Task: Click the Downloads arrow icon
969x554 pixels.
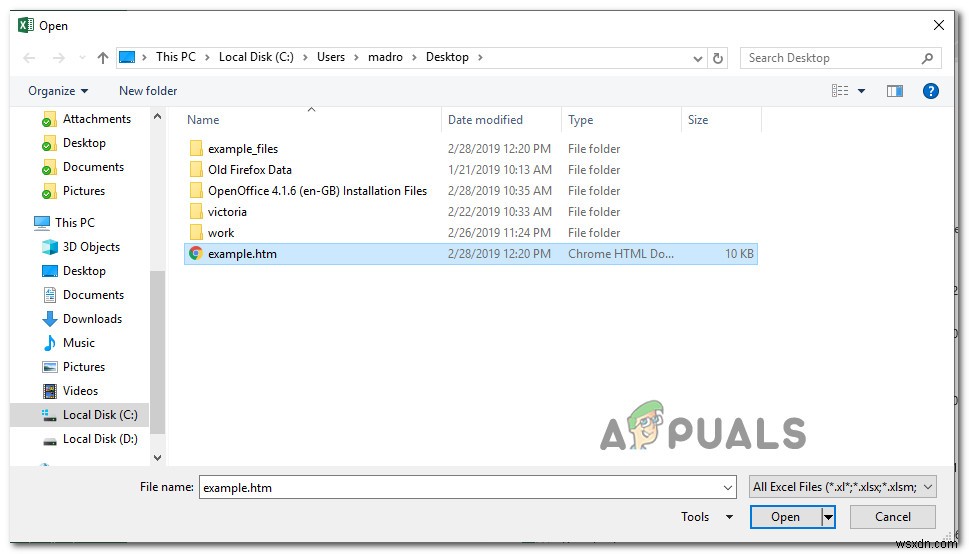Action: coord(49,319)
